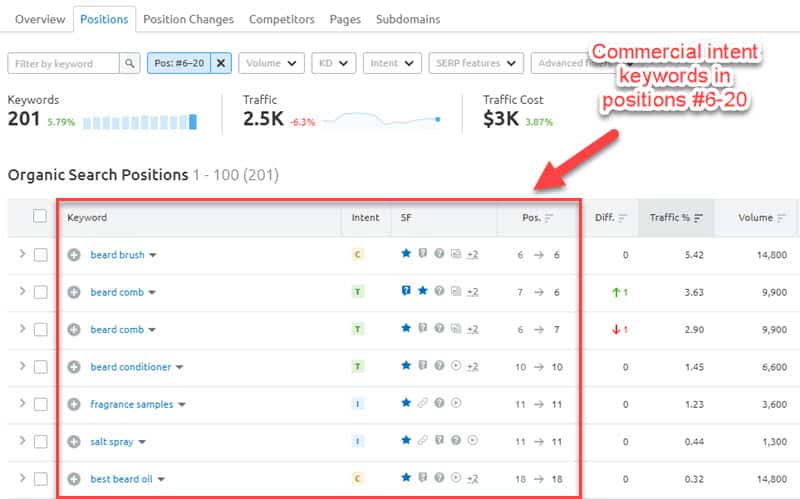
Task: Check the salt spray row checkbox
Action: [x=40, y=441]
